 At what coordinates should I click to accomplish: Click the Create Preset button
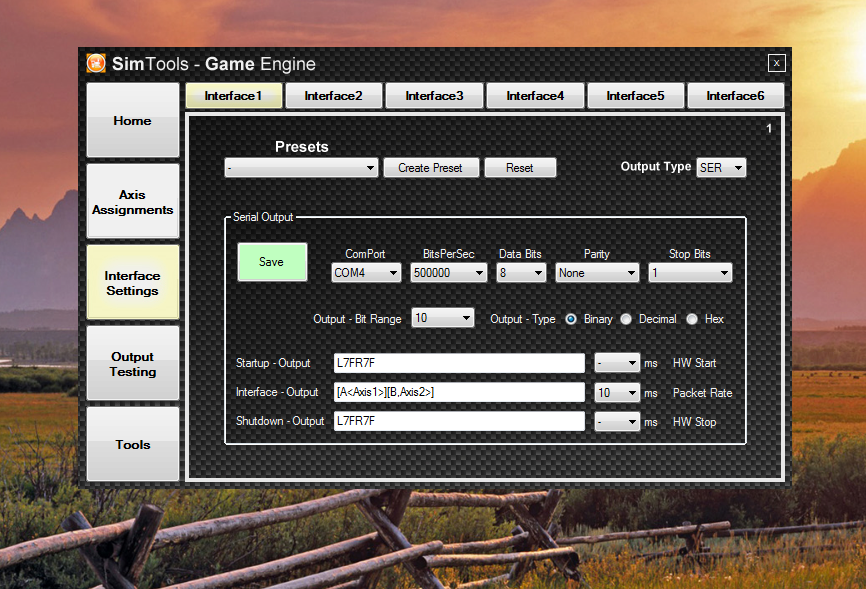point(431,168)
